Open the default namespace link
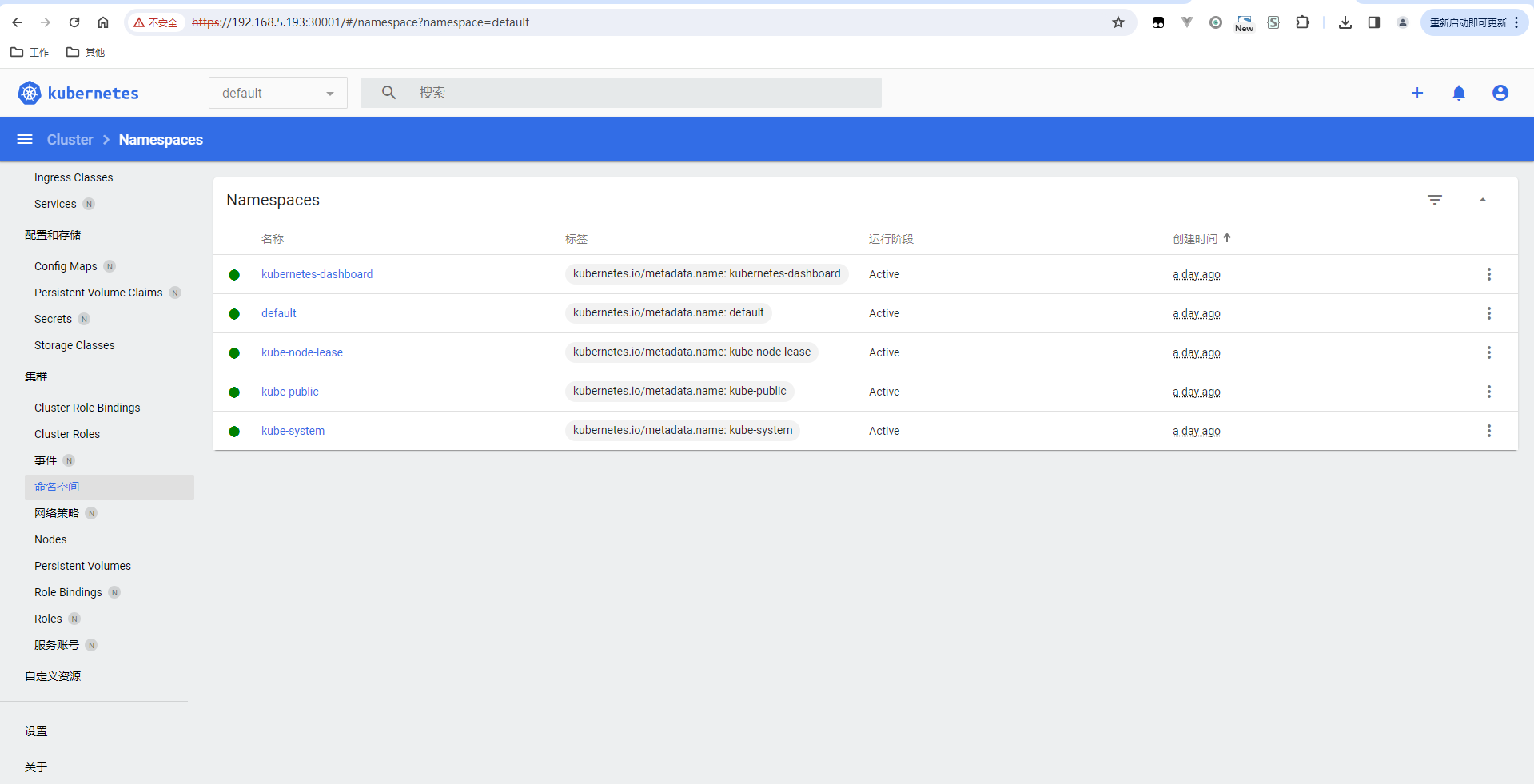1534x784 pixels. pyautogui.click(x=279, y=313)
